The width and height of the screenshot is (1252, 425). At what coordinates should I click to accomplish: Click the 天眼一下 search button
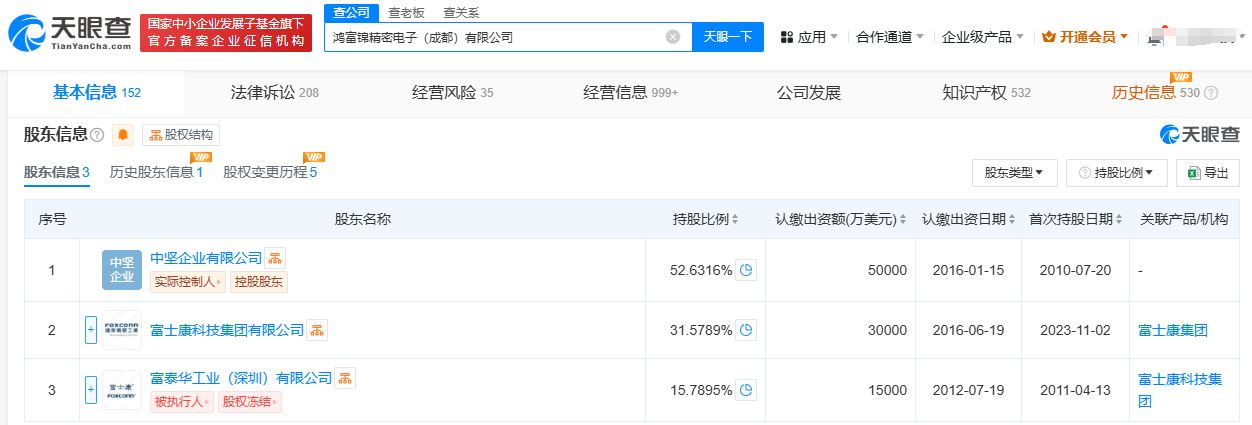tap(728, 37)
